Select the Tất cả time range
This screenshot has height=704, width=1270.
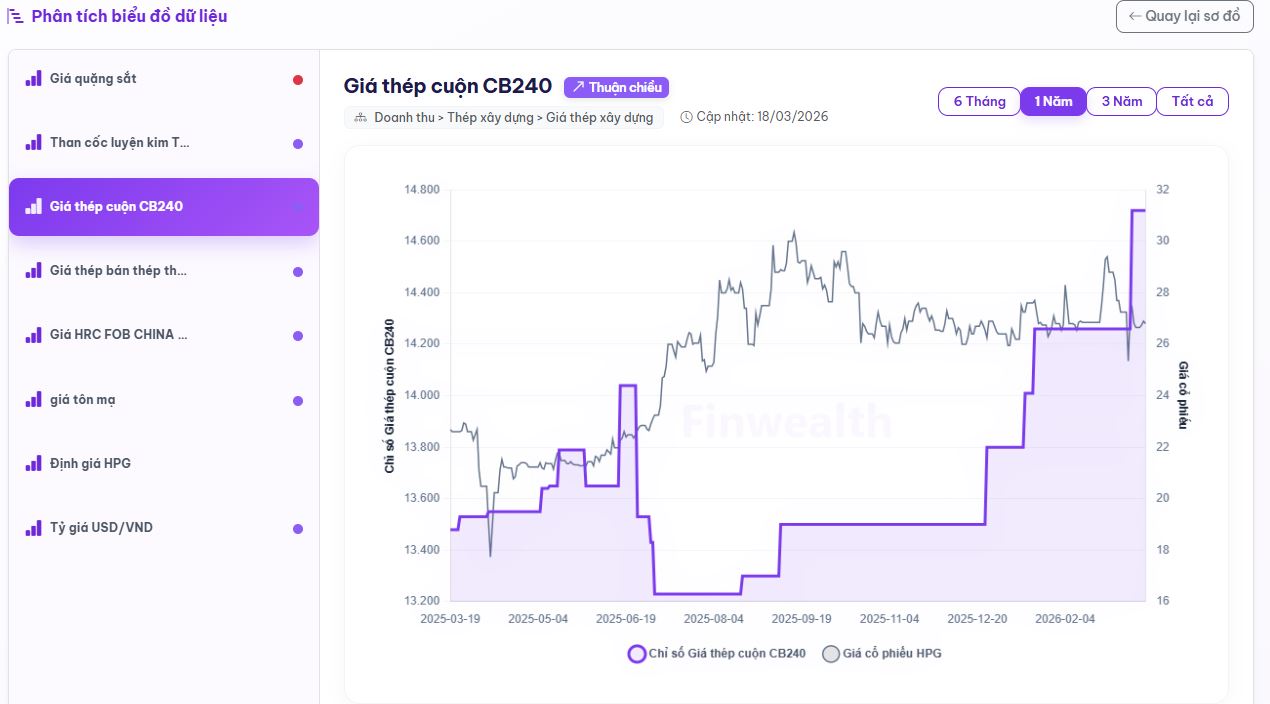(1192, 101)
